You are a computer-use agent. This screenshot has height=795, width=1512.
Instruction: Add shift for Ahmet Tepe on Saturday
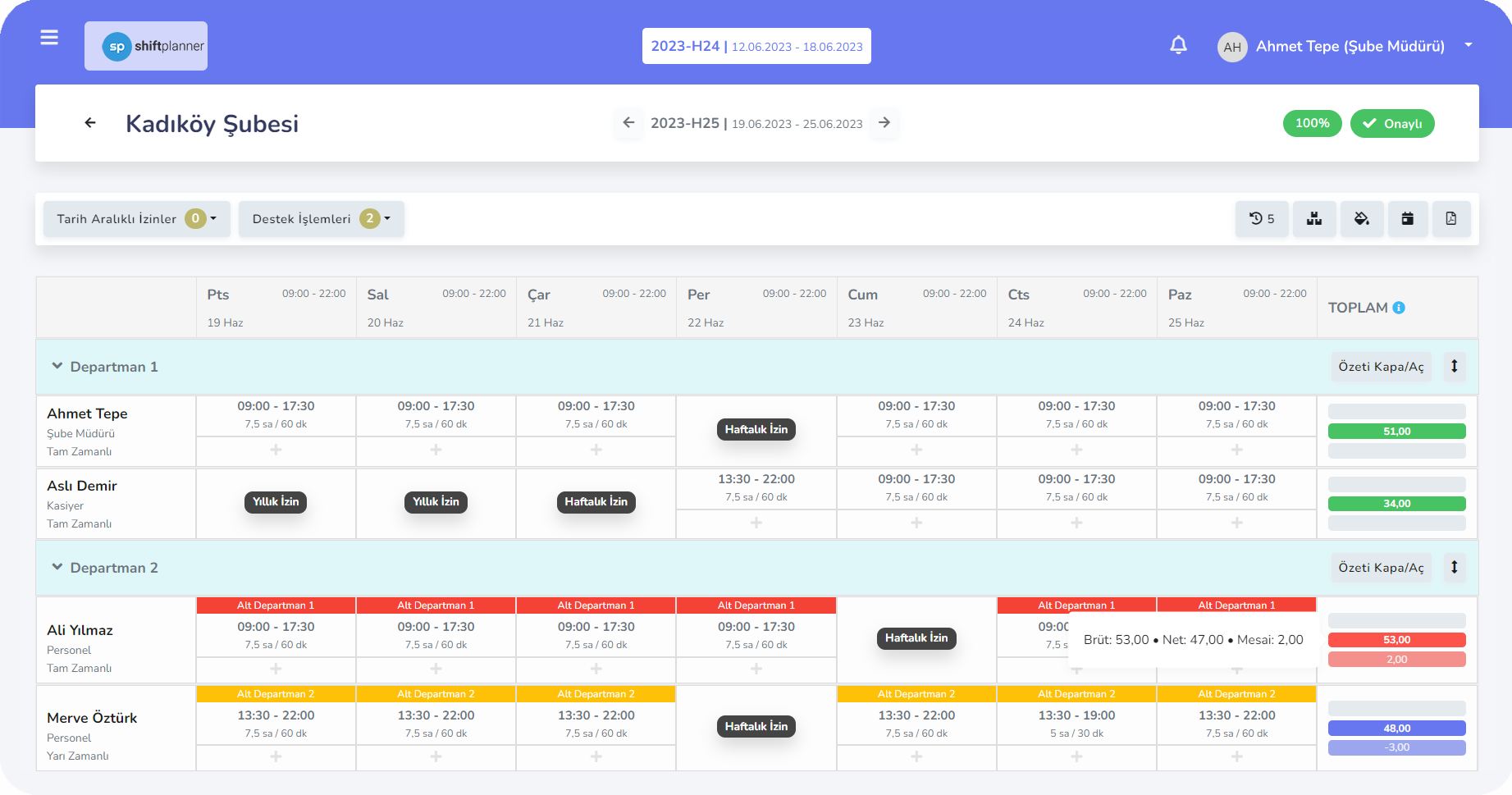pos(1076,450)
